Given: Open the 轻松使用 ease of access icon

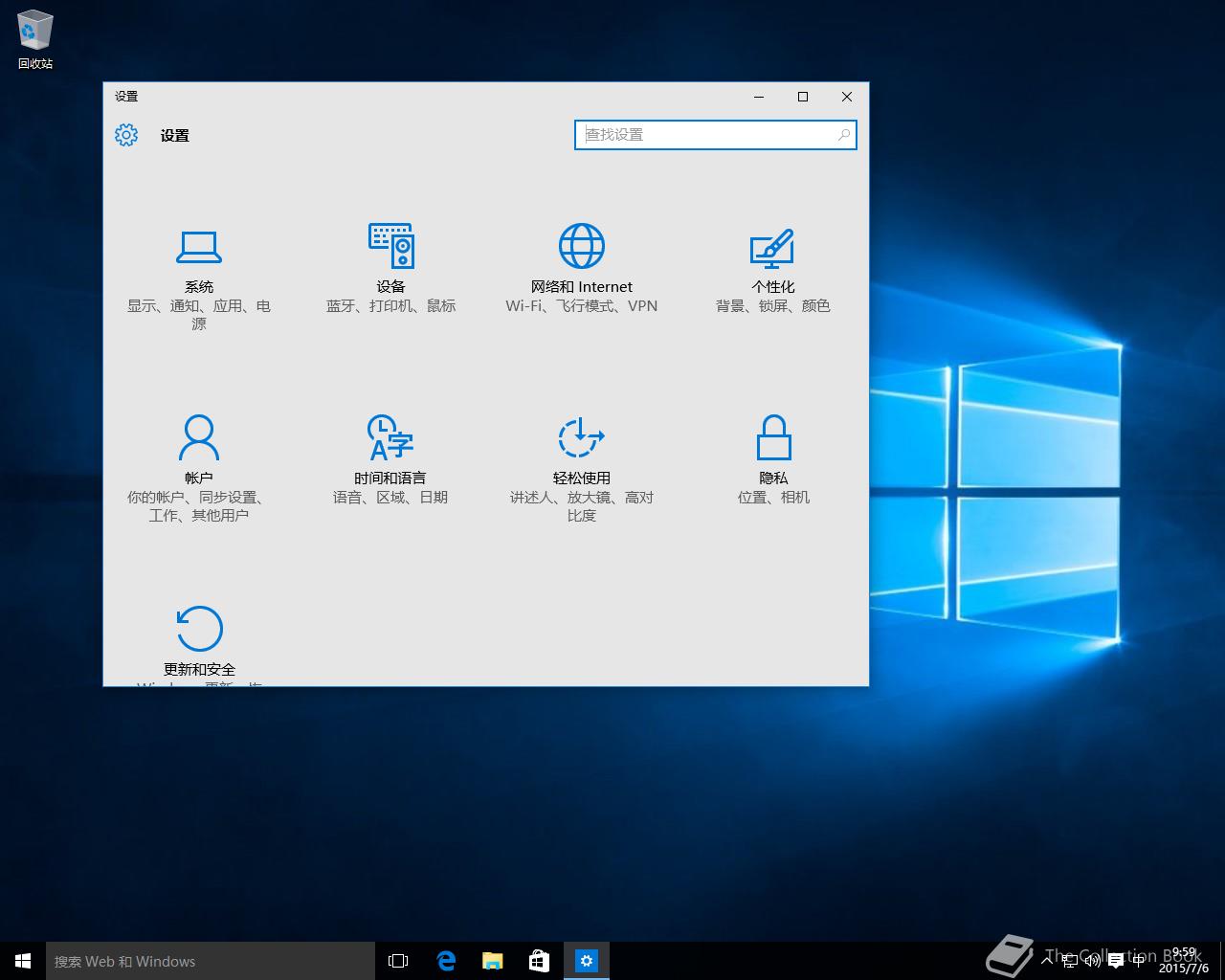Looking at the screenshot, I should click(x=581, y=437).
